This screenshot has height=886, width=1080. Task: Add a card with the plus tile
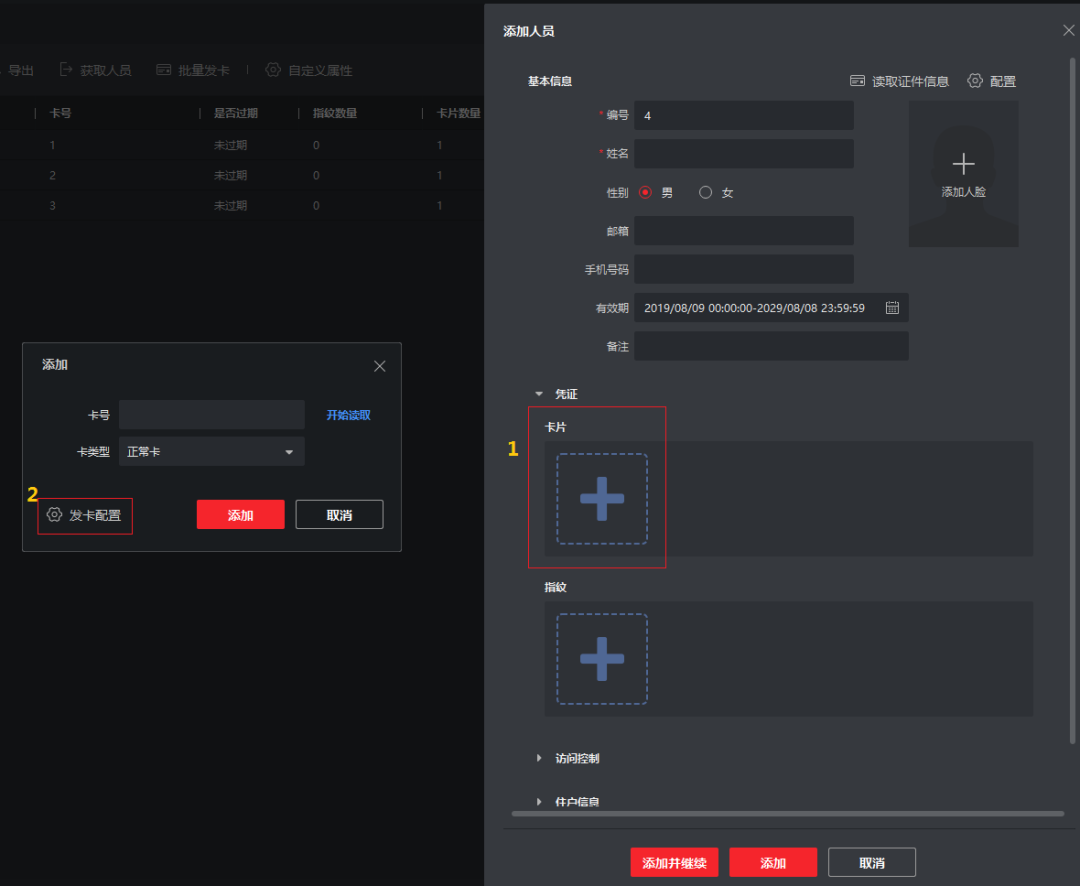pos(602,499)
